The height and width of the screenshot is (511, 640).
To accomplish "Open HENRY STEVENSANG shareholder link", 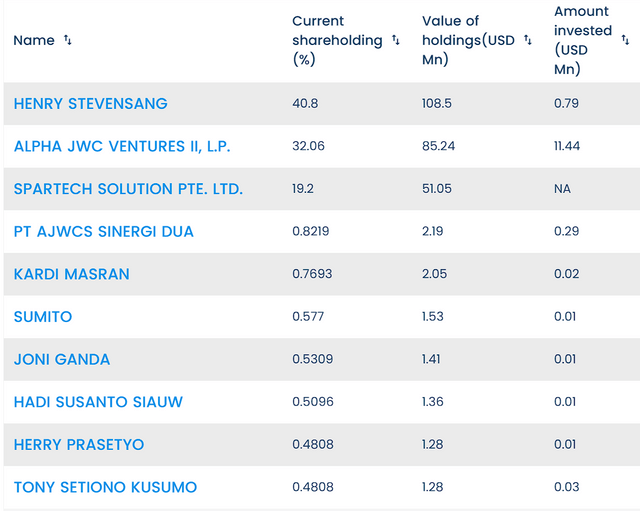I will (x=91, y=104).
